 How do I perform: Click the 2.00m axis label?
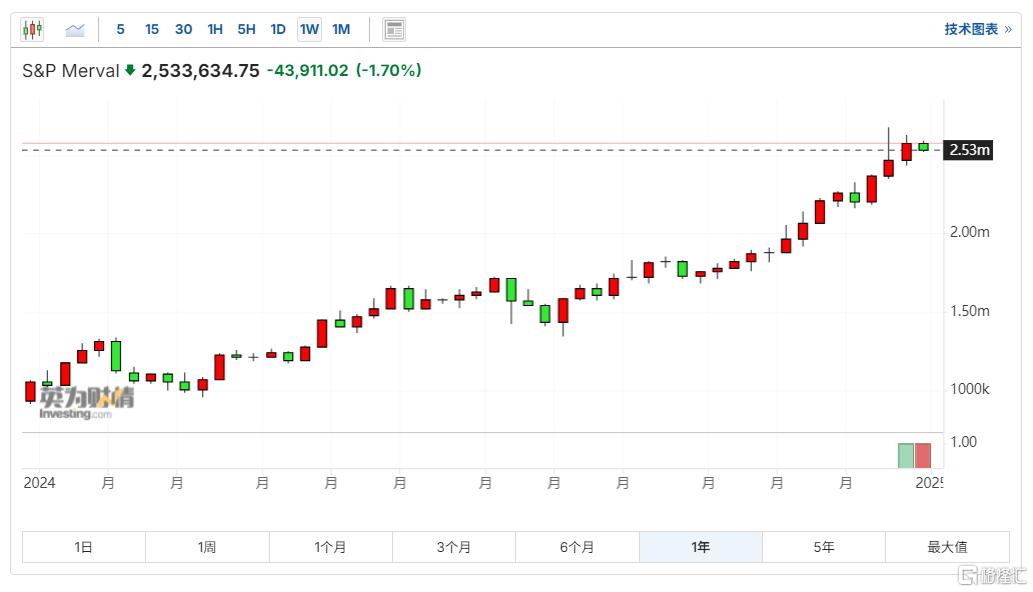point(969,232)
